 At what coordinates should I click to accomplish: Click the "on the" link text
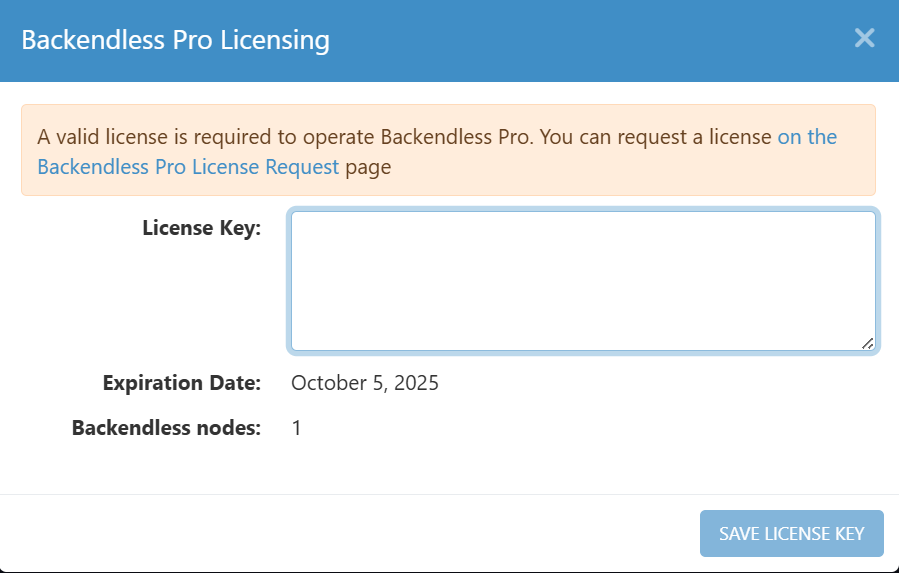[807, 137]
